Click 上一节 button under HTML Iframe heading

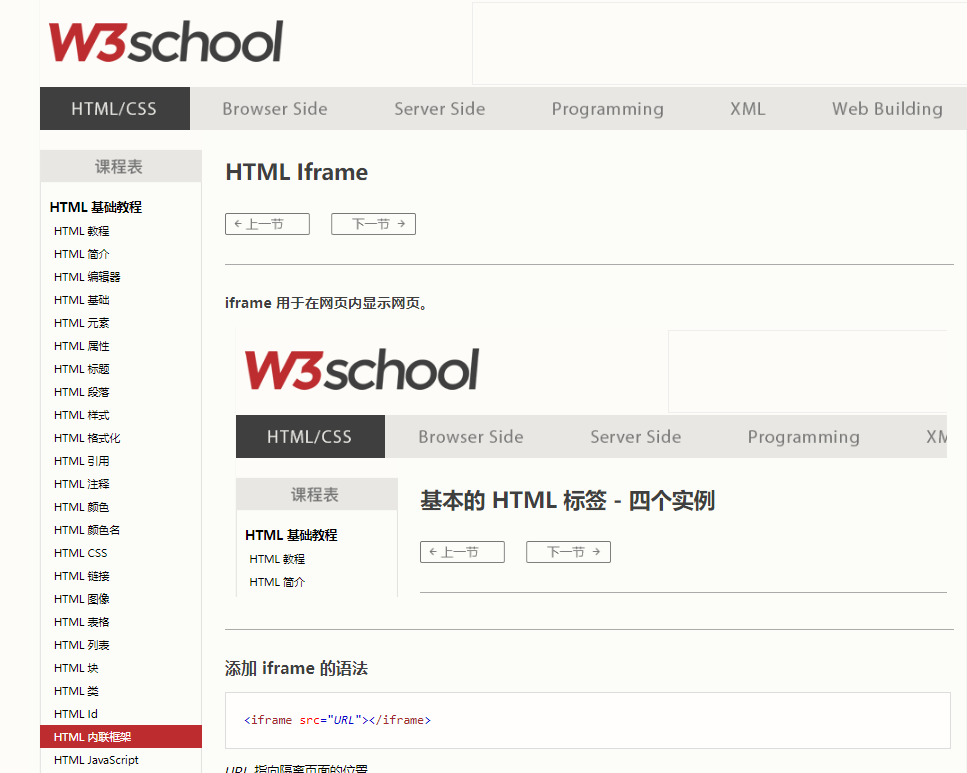(267, 224)
